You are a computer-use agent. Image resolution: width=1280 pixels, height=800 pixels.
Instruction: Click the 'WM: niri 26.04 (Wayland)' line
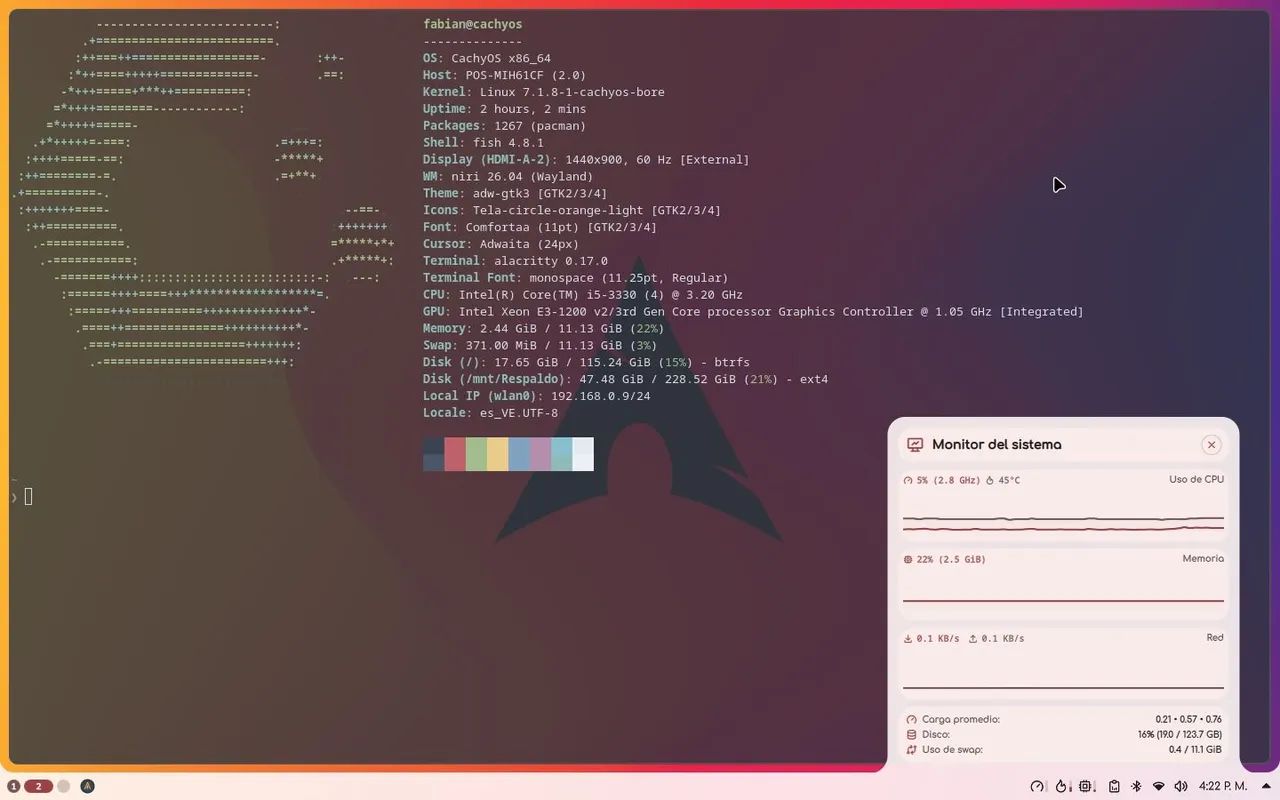point(508,177)
